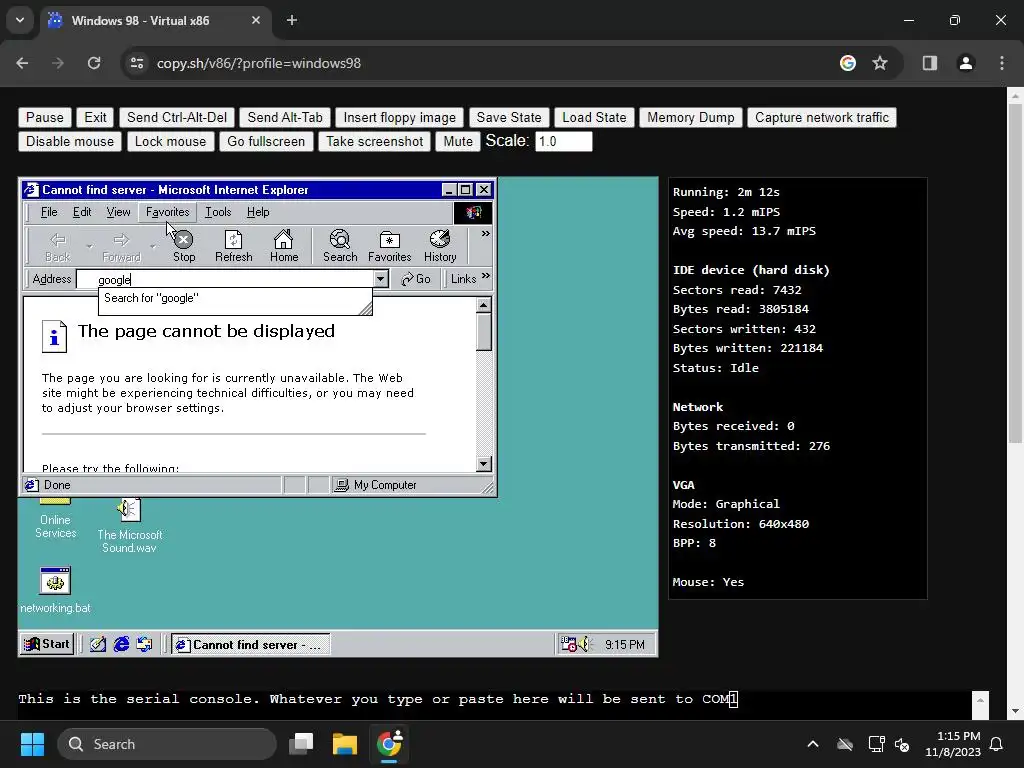This screenshot has height=768, width=1024.
Task: Click the Outlook Express Quick Launch icon
Action: click(x=144, y=645)
